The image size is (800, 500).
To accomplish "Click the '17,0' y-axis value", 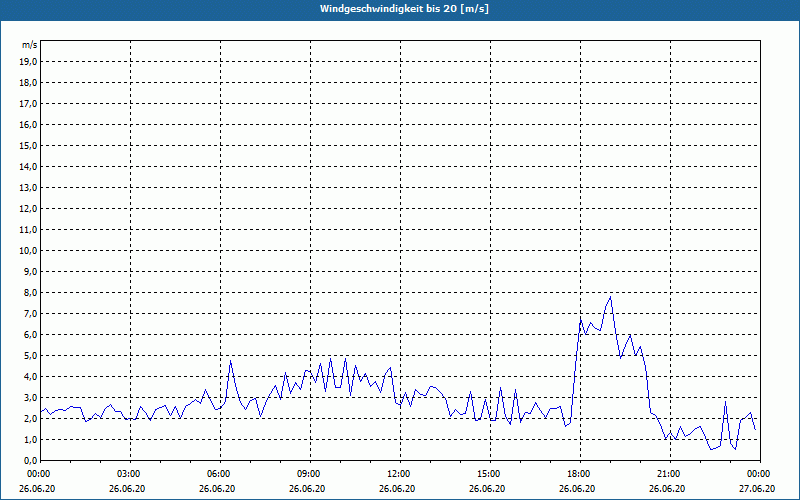I will 28,104.
